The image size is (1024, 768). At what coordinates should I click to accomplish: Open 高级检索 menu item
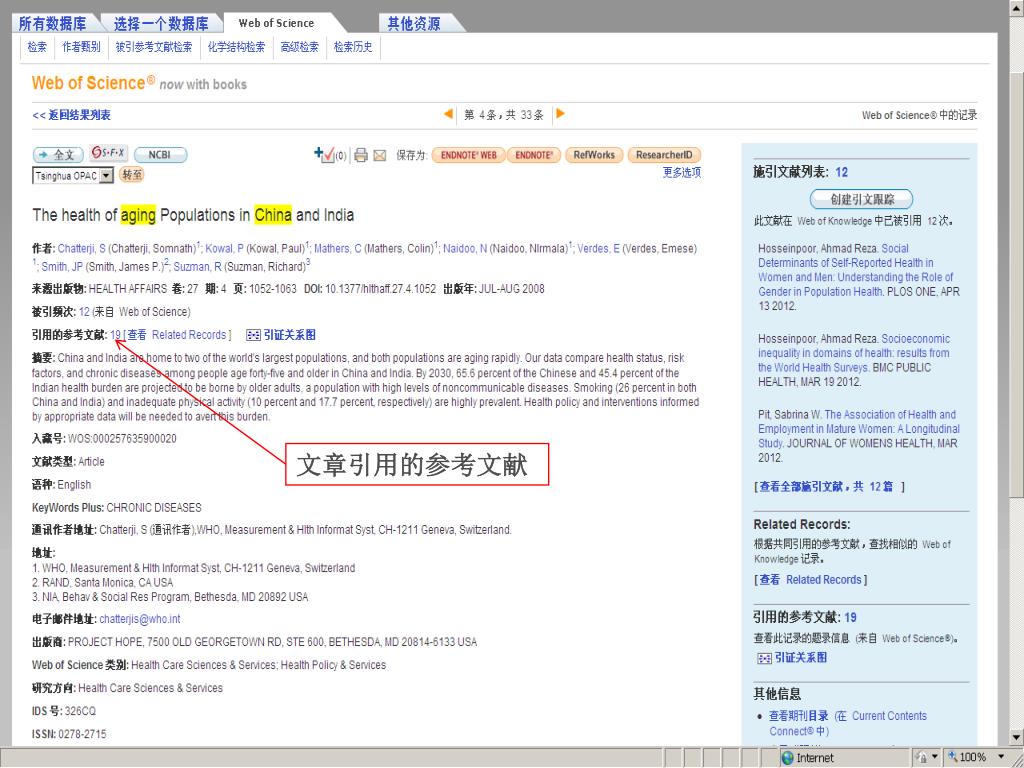tap(300, 46)
